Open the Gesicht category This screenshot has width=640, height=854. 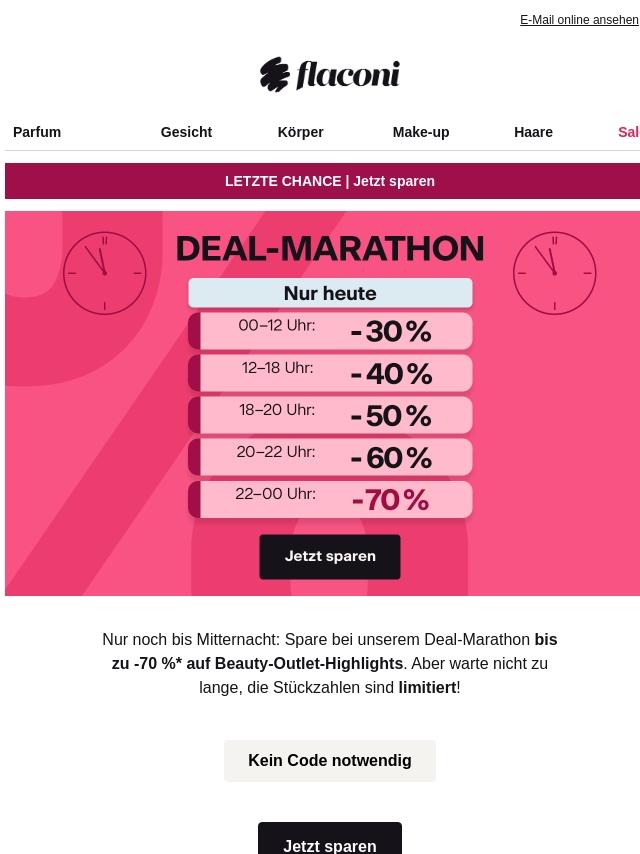pos(186,132)
